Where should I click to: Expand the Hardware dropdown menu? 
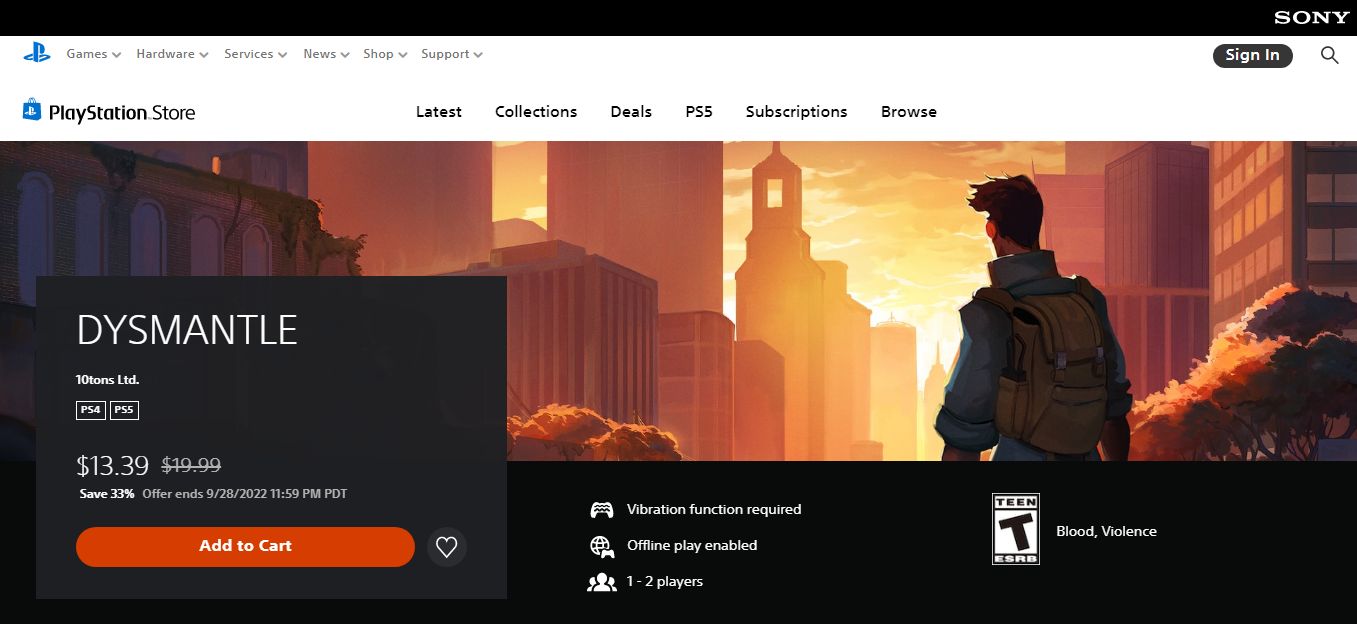click(x=172, y=54)
